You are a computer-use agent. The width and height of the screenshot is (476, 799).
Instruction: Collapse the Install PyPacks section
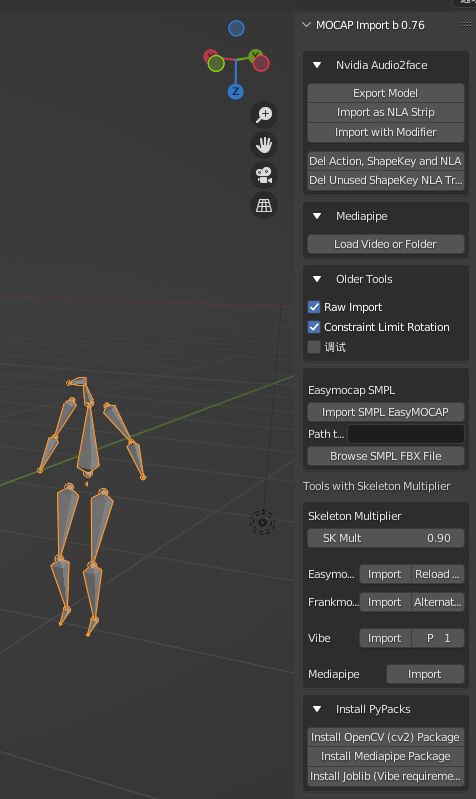tap(317, 709)
